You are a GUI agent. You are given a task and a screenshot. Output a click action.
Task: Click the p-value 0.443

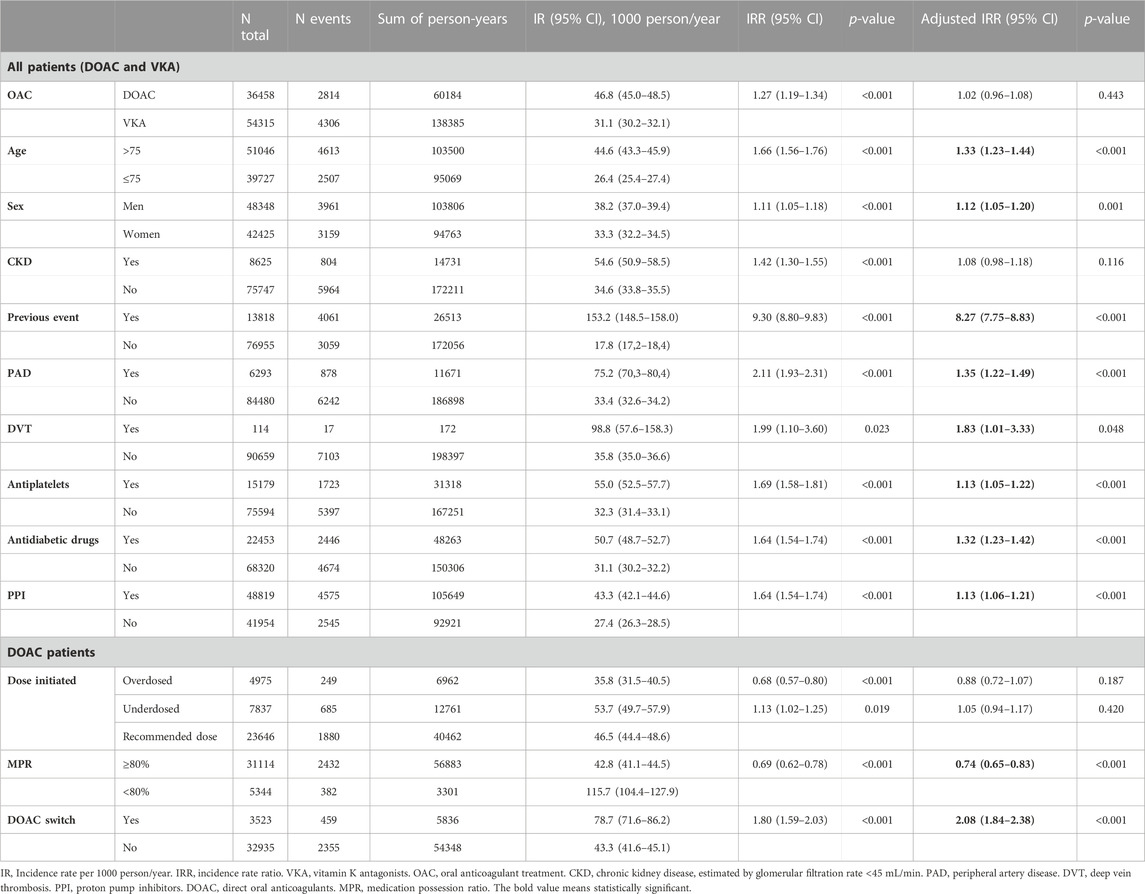[x=1111, y=95]
